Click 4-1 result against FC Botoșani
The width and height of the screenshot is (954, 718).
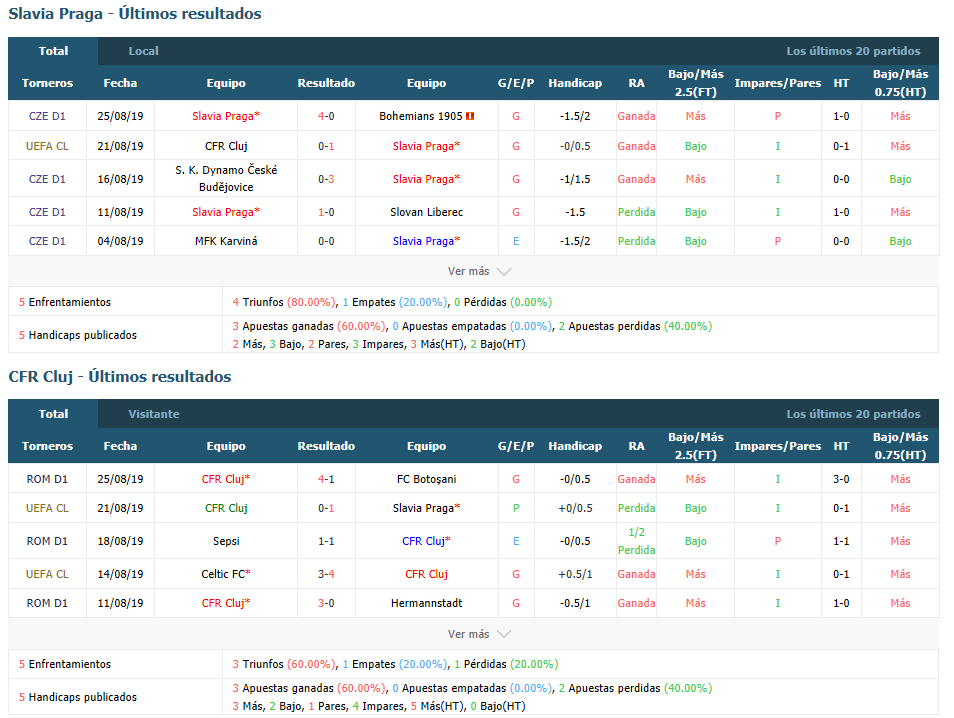pos(326,479)
